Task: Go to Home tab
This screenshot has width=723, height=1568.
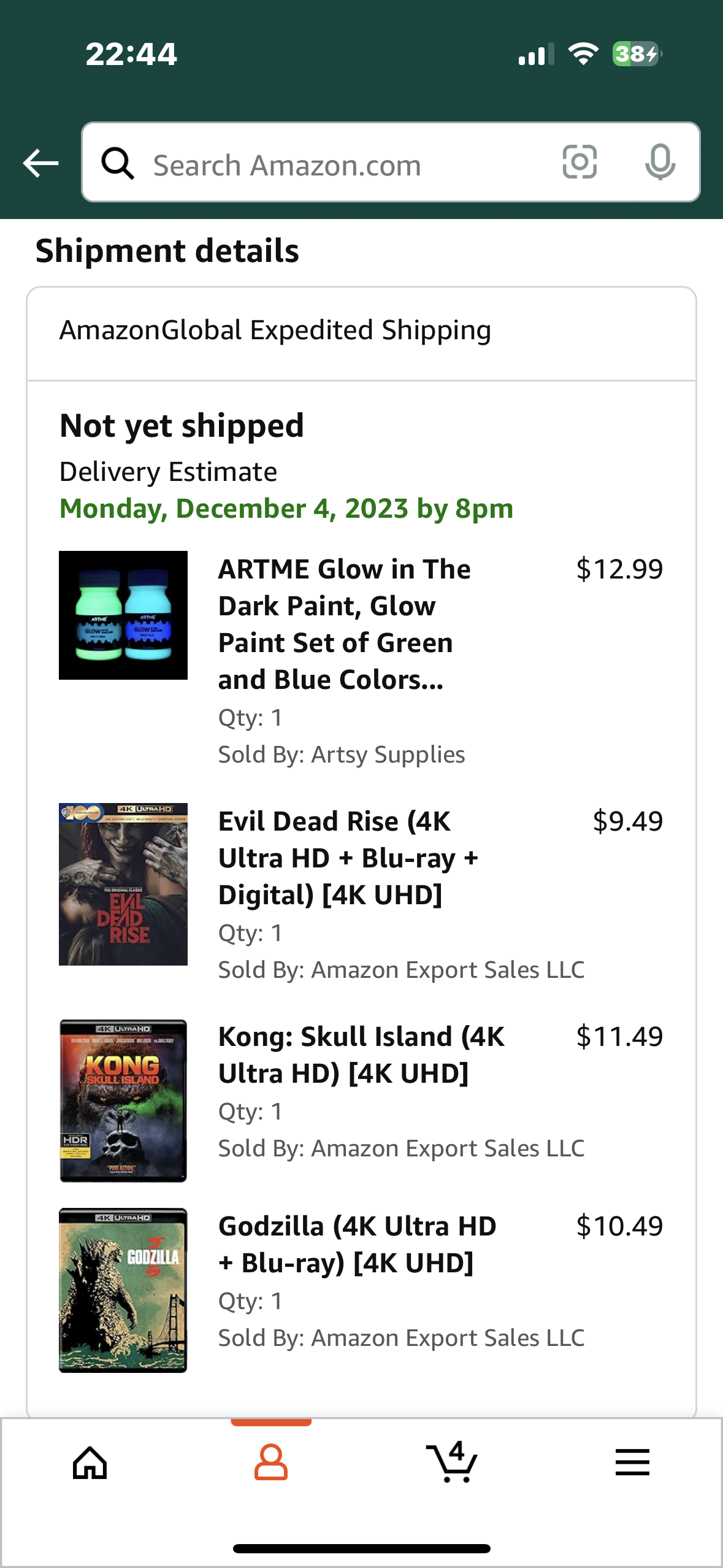Action: (90, 1462)
